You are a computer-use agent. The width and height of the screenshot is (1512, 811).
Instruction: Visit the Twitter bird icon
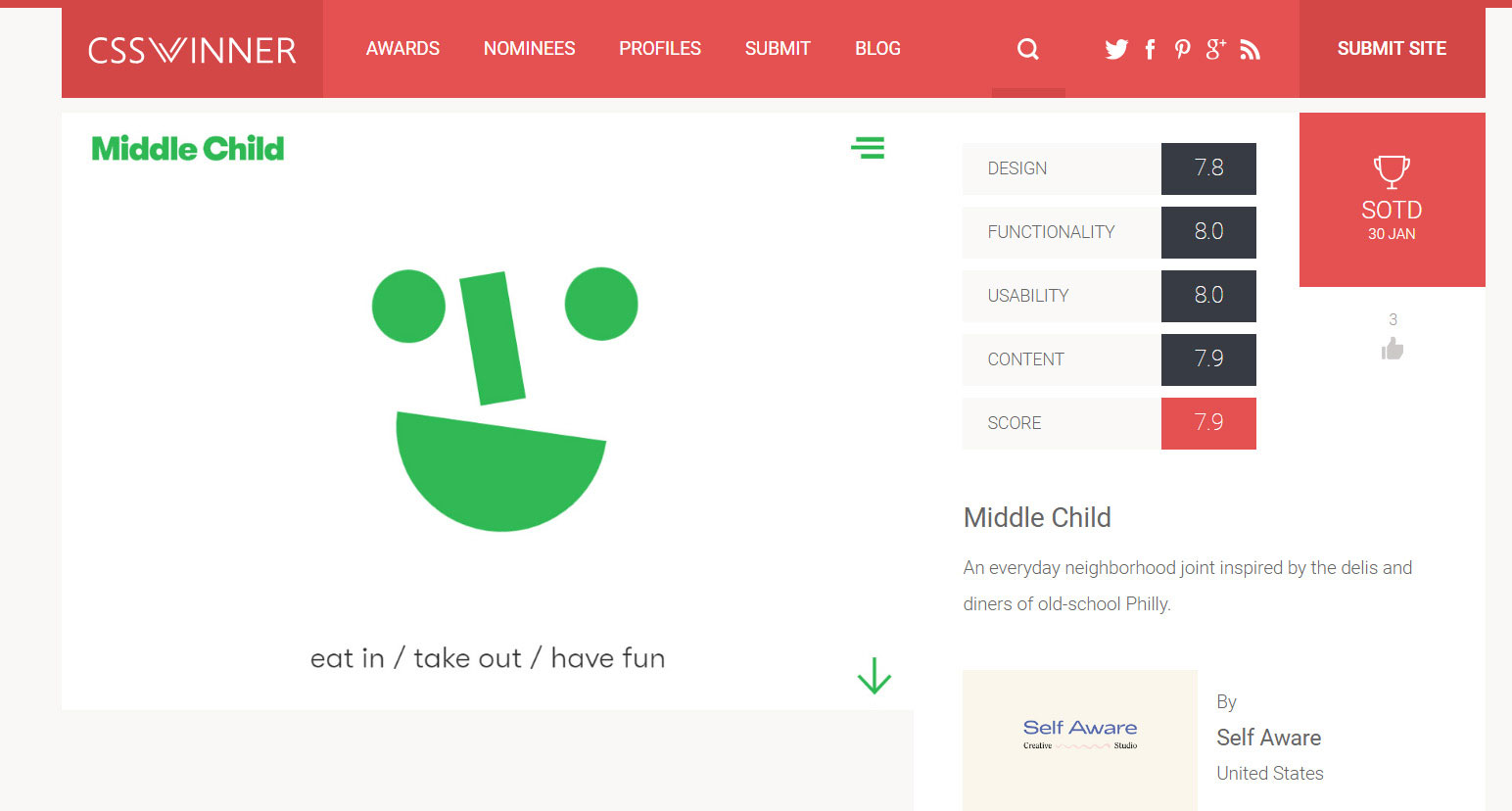[1116, 49]
